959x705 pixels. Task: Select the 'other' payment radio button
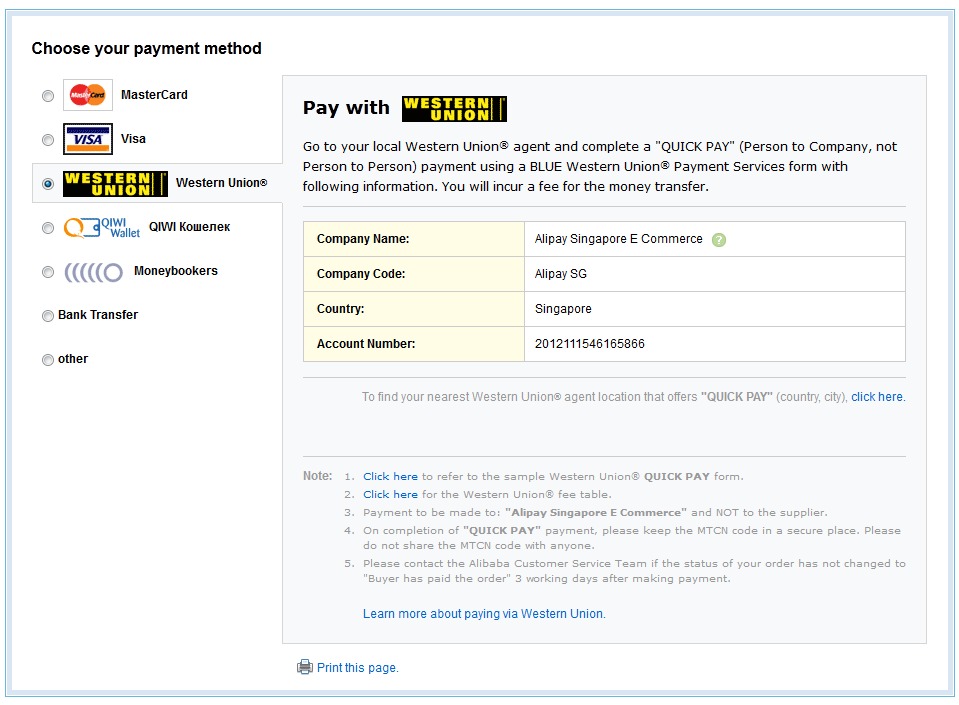tap(48, 360)
